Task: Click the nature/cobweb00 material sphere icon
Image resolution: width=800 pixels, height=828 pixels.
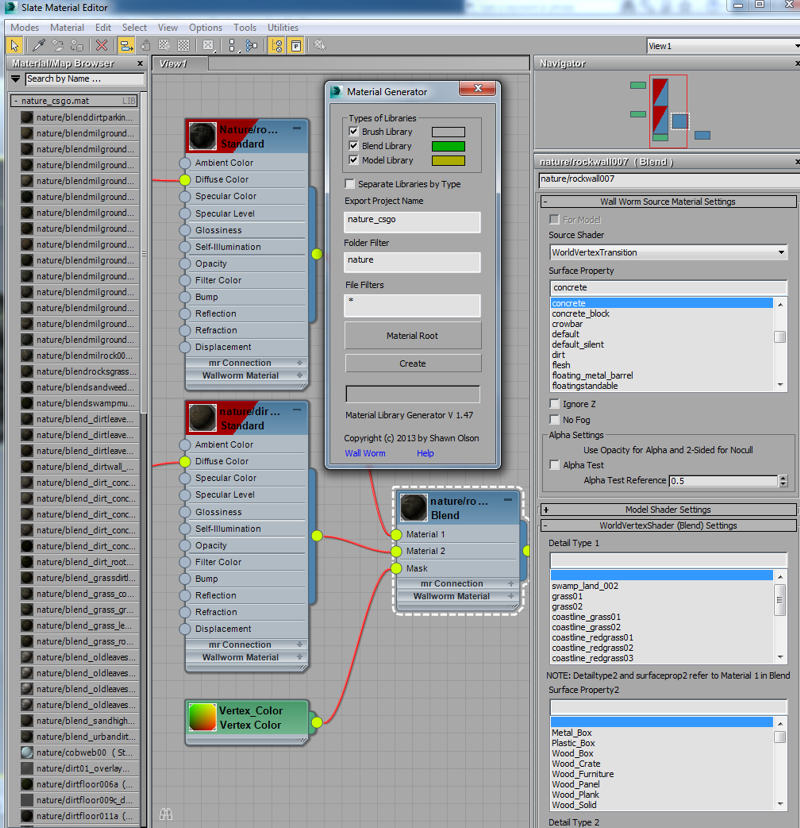Action: click(27, 752)
